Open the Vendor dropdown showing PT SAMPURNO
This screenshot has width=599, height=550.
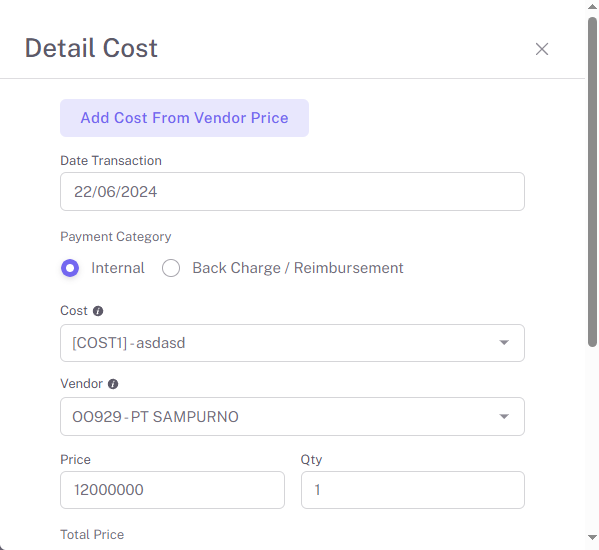pyautogui.click(x=292, y=416)
